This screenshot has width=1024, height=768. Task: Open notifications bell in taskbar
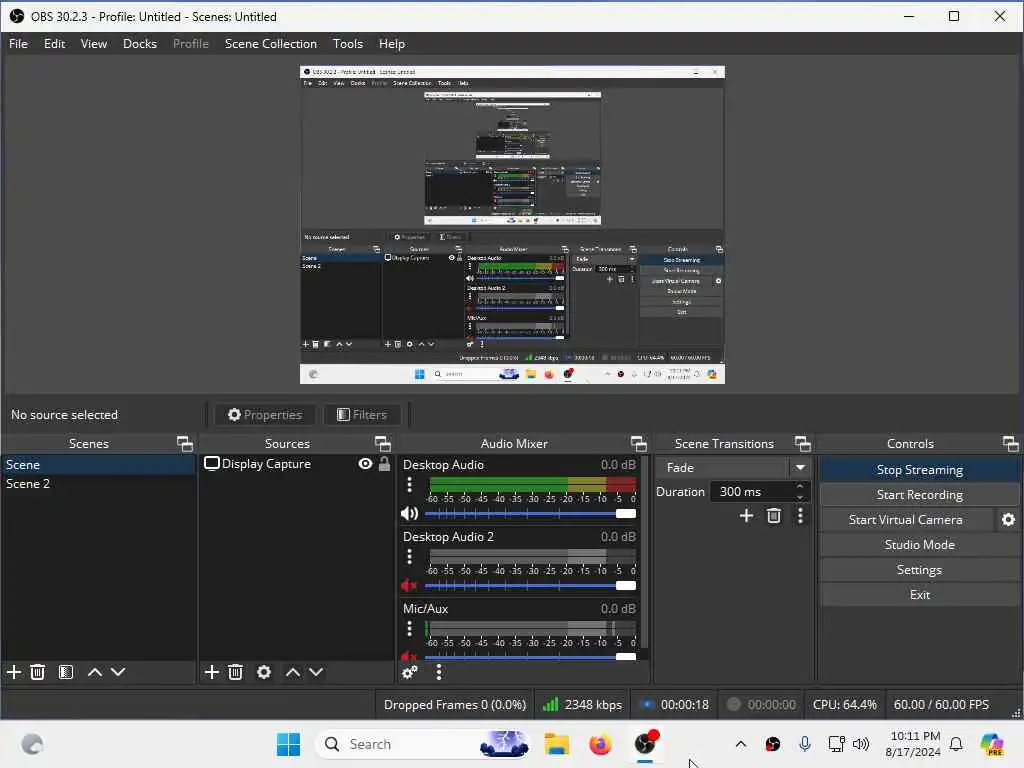(956, 744)
